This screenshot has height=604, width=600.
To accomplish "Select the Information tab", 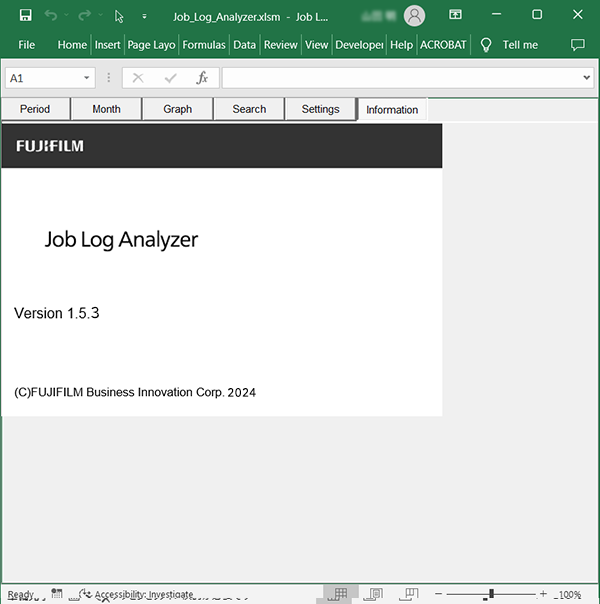I will click(392, 110).
